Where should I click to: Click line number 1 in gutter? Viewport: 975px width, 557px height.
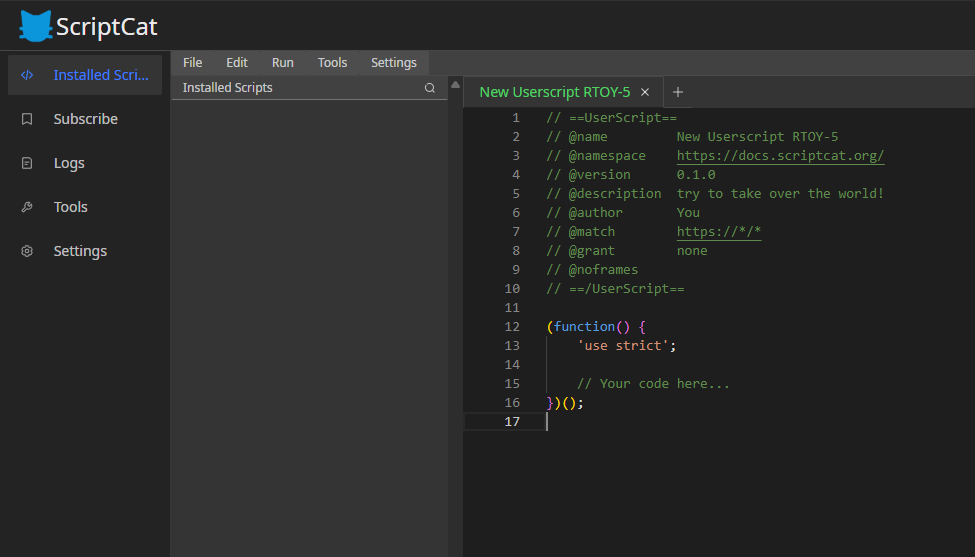coord(515,117)
